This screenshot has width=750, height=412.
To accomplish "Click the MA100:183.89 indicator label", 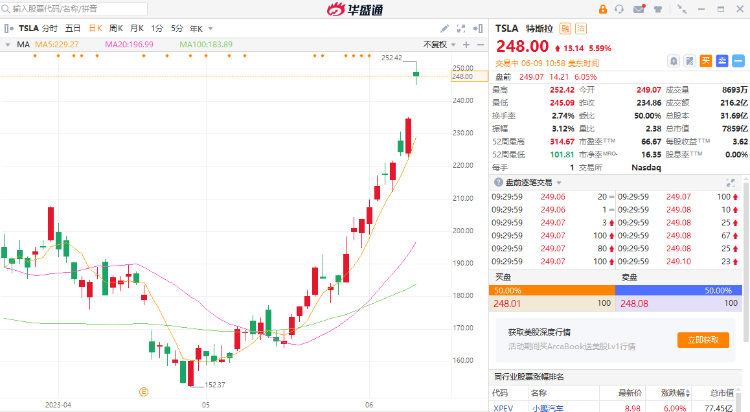I will 206,45.
